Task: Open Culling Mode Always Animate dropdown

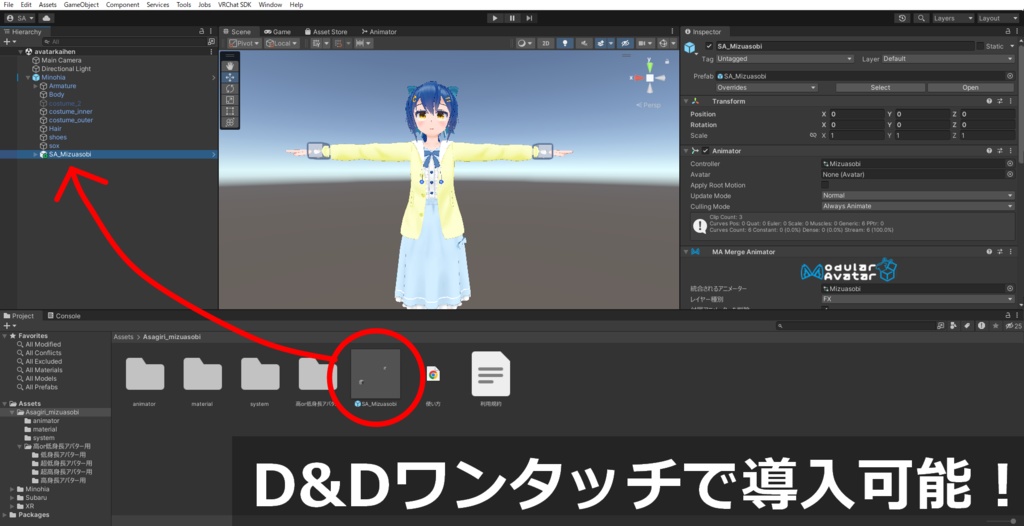Action: (x=918, y=206)
